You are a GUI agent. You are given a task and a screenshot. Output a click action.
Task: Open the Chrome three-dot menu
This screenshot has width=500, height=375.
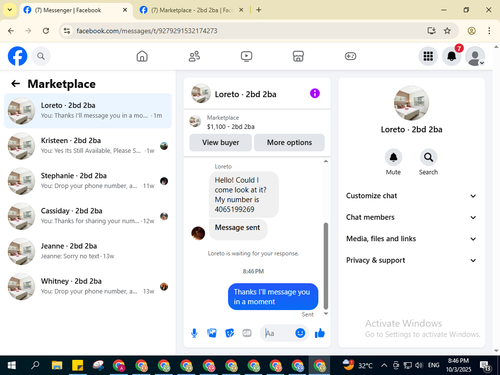click(x=489, y=31)
